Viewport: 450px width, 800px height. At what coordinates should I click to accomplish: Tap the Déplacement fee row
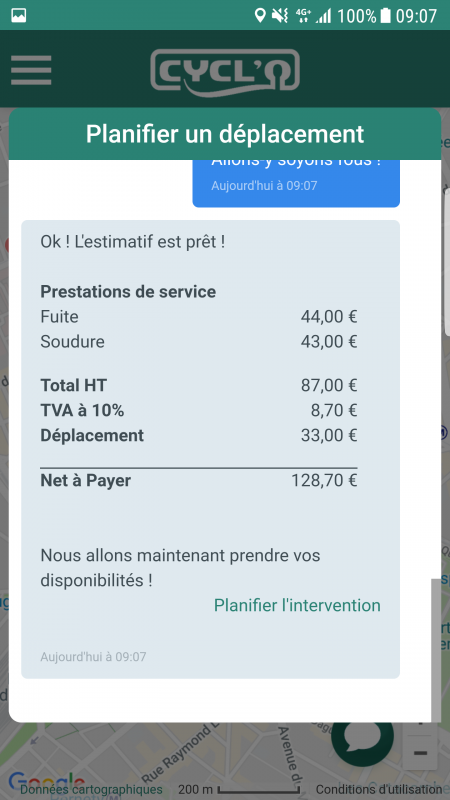pyautogui.click(x=199, y=436)
